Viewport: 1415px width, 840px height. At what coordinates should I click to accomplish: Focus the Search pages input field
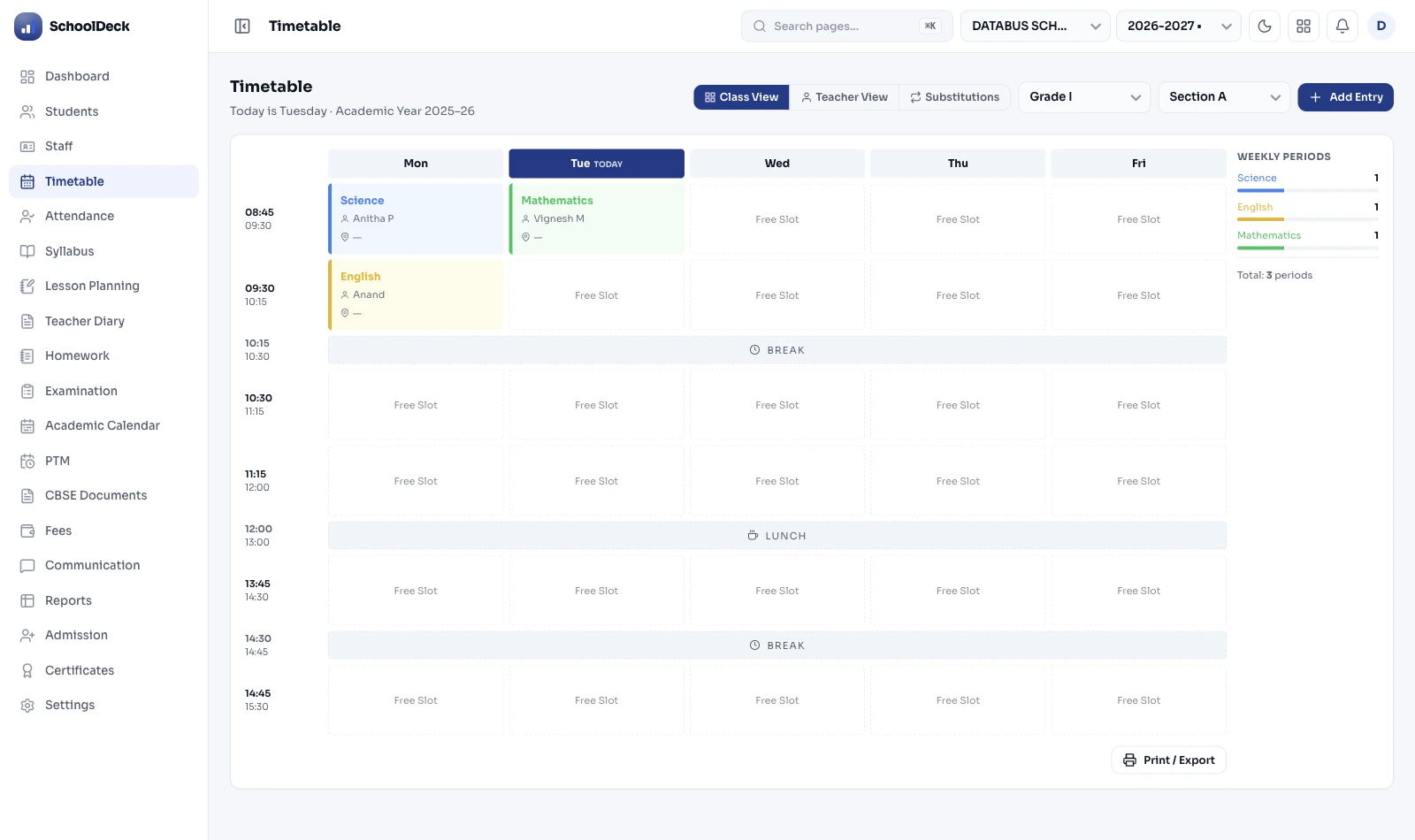847,27
